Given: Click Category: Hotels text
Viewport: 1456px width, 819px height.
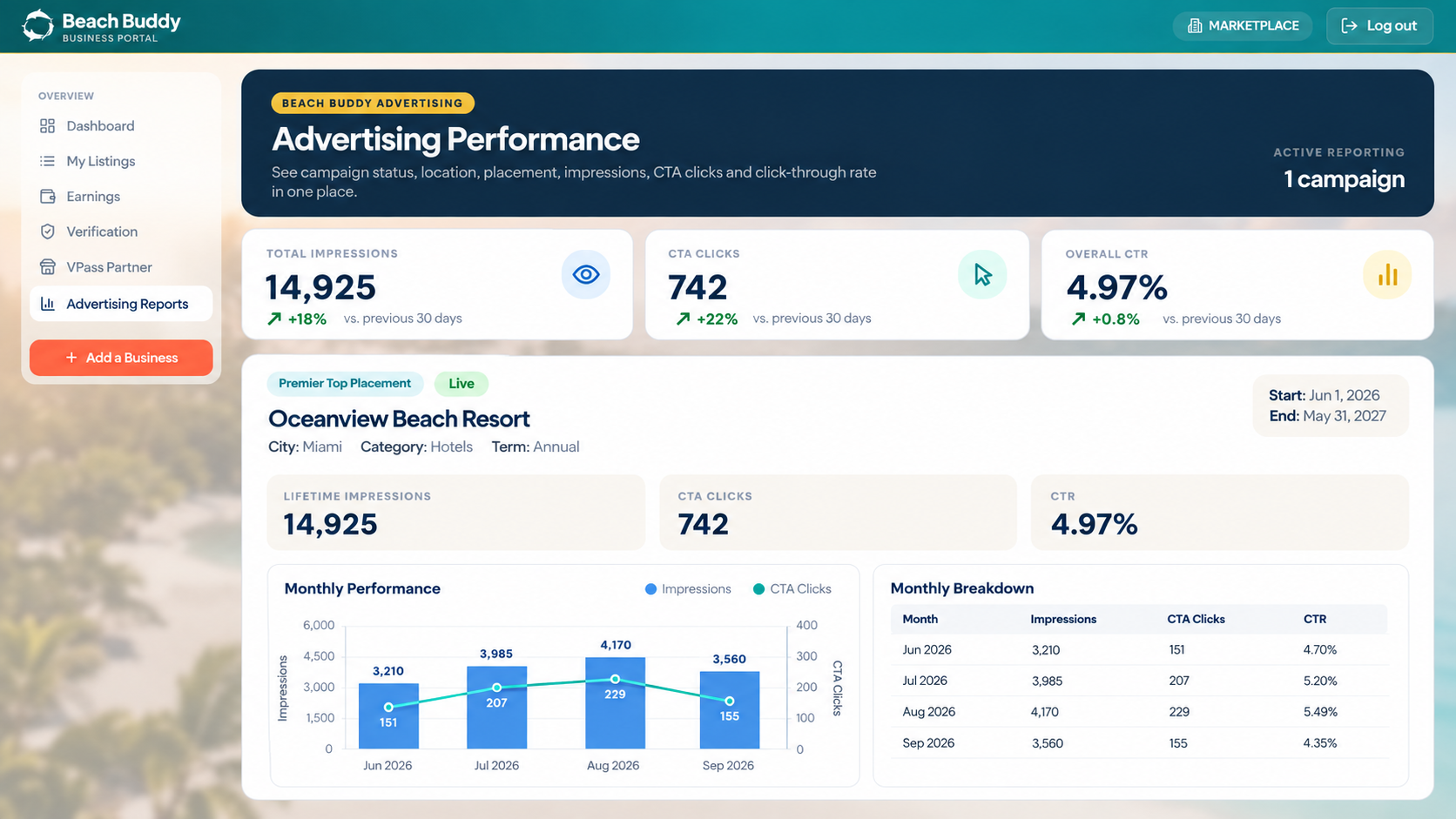Looking at the screenshot, I should (x=416, y=446).
